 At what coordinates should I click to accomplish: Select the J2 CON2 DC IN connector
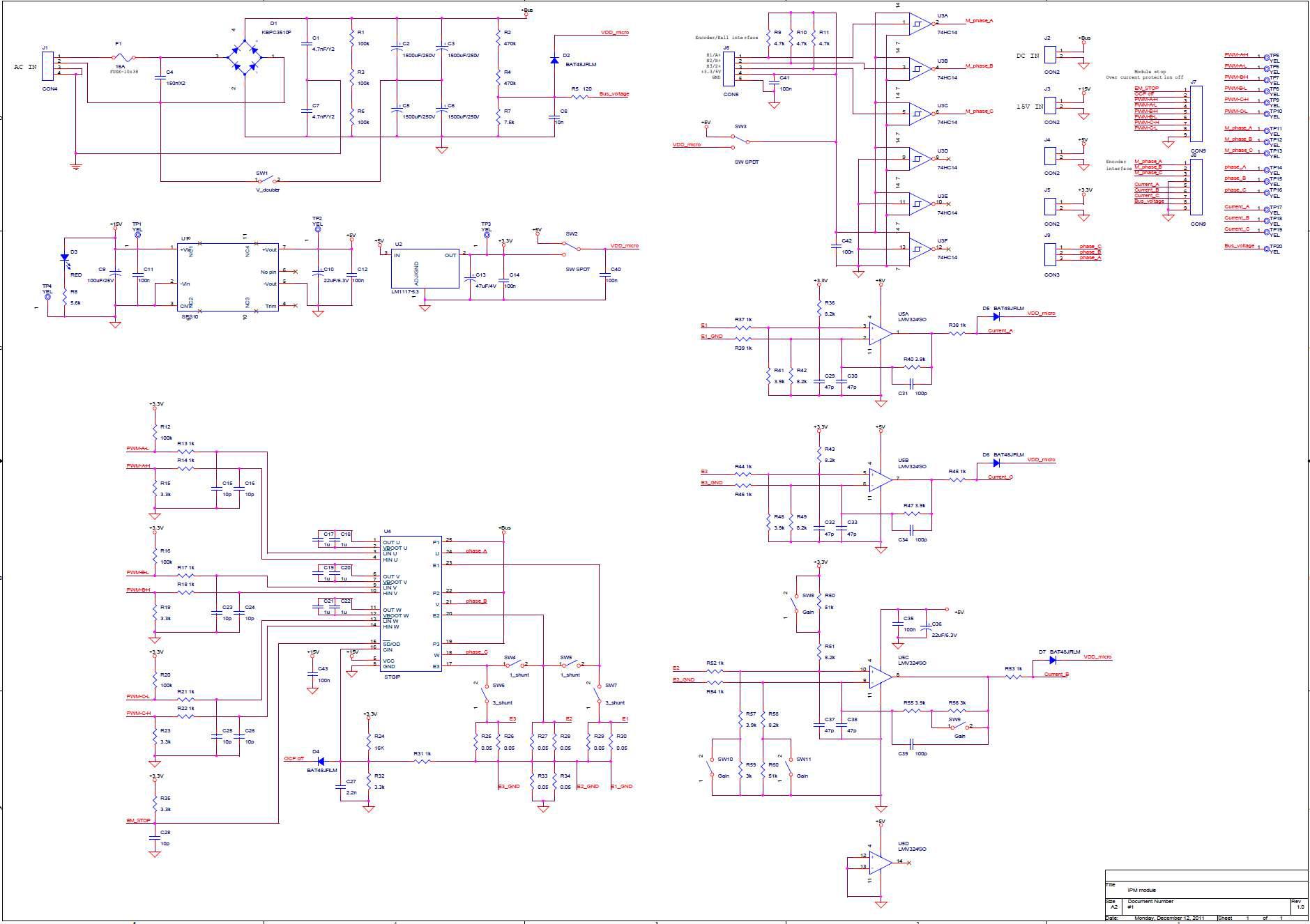[1051, 54]
